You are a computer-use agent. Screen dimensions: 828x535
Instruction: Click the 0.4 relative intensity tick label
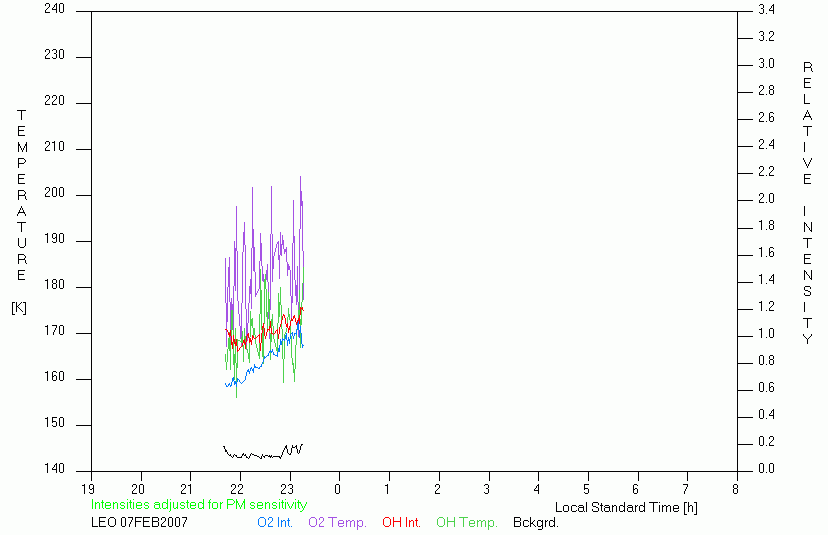[766, 415]
